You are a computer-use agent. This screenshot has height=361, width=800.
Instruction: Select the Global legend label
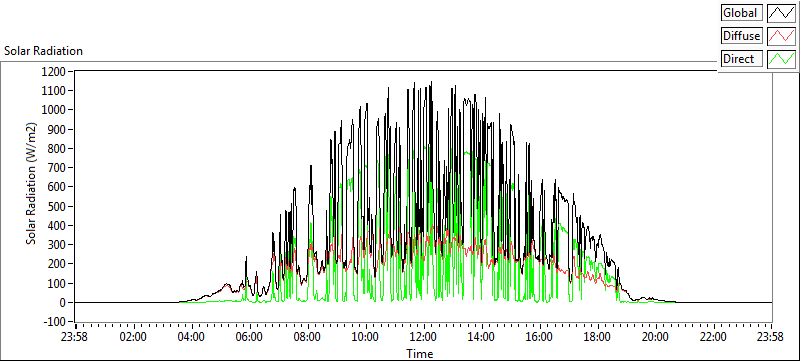742,13
